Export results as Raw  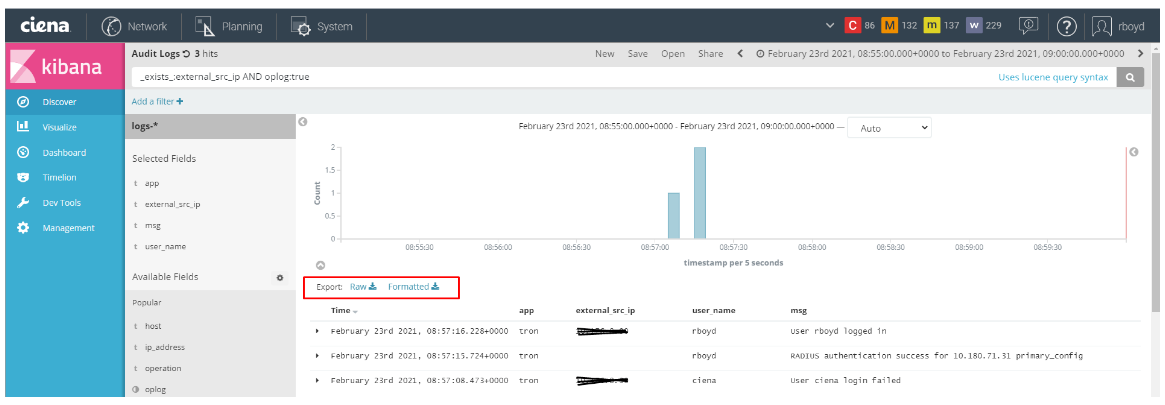click(362, 287)
